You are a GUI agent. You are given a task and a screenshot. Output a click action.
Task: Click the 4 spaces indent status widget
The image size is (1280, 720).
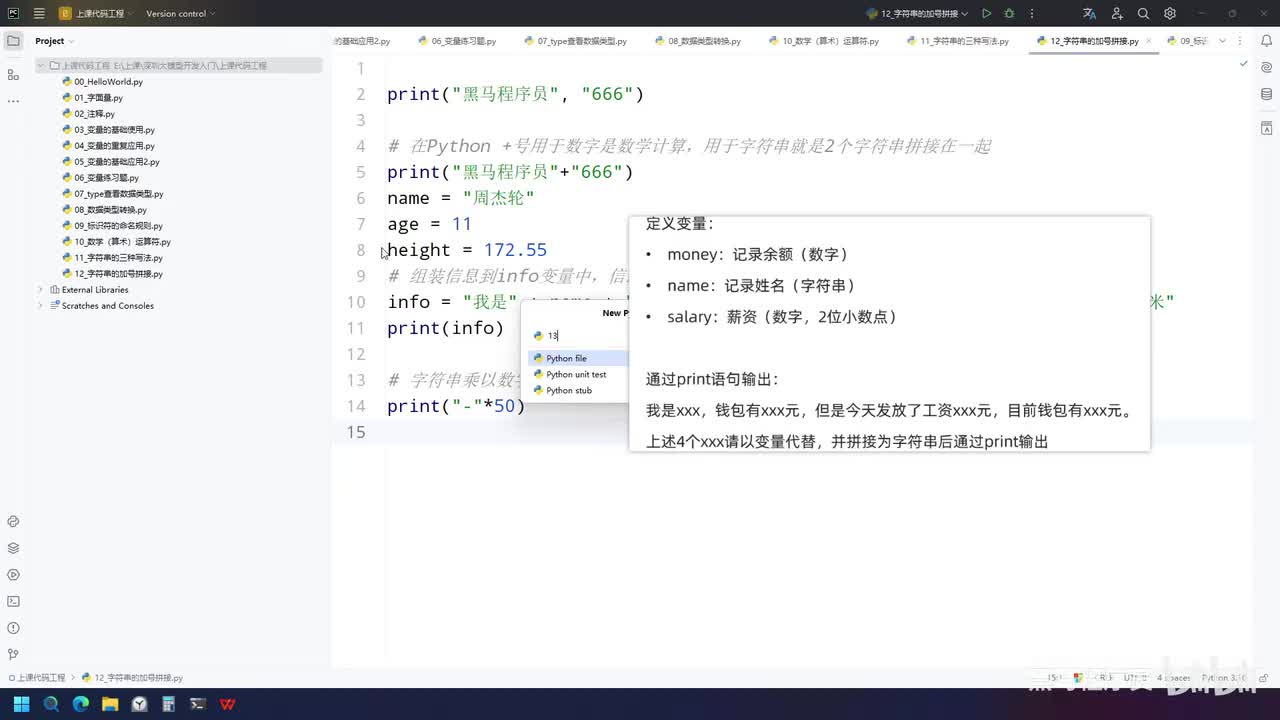point(1173,678)
